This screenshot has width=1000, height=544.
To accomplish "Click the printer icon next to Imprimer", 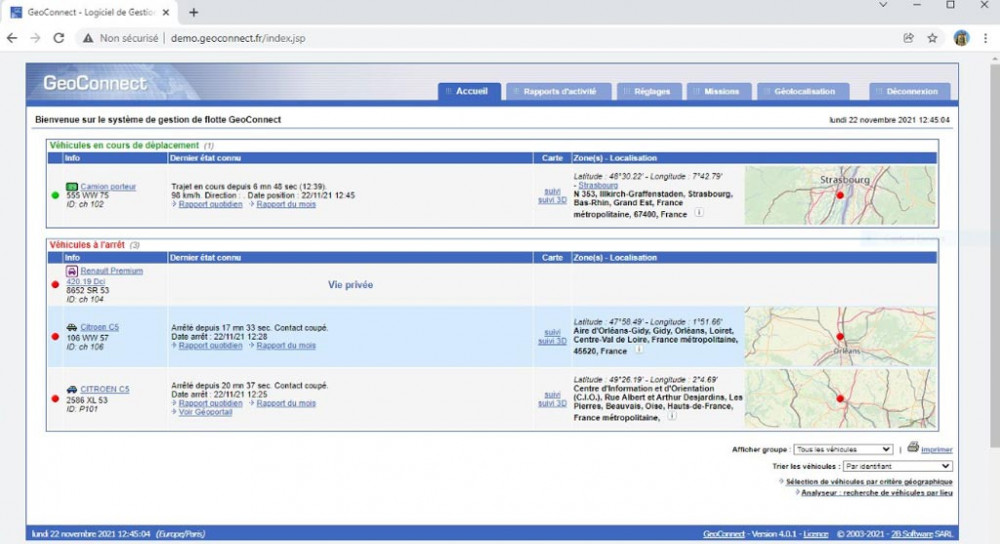I will [x=913, y=448].
